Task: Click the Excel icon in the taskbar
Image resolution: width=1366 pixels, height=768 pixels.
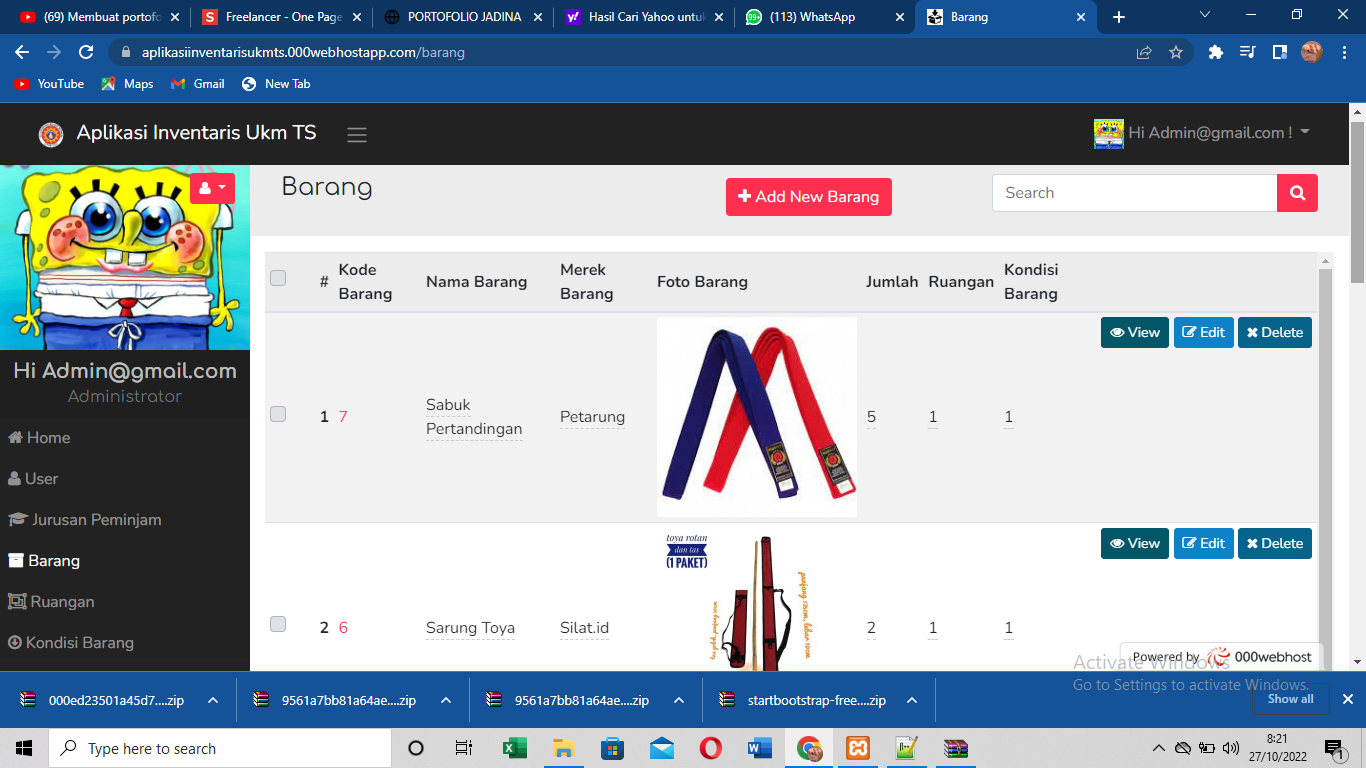Action: (514, 748)
